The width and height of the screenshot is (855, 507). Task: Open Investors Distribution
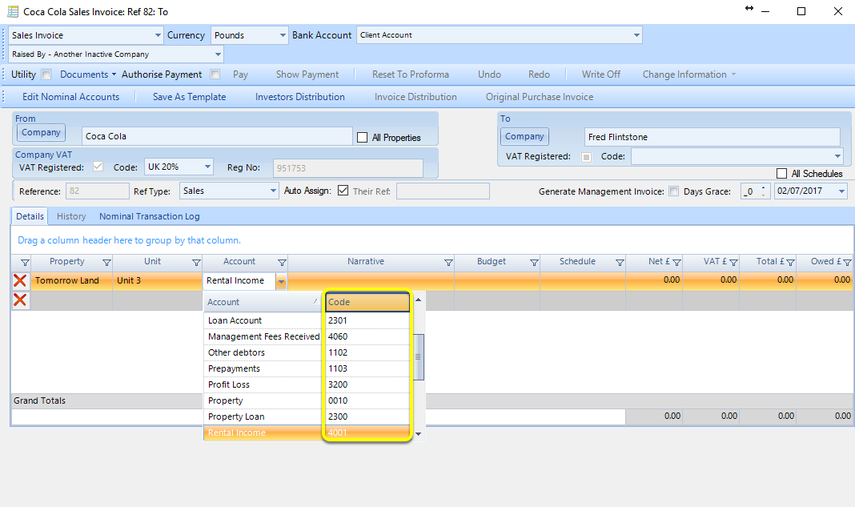point(300,97)
